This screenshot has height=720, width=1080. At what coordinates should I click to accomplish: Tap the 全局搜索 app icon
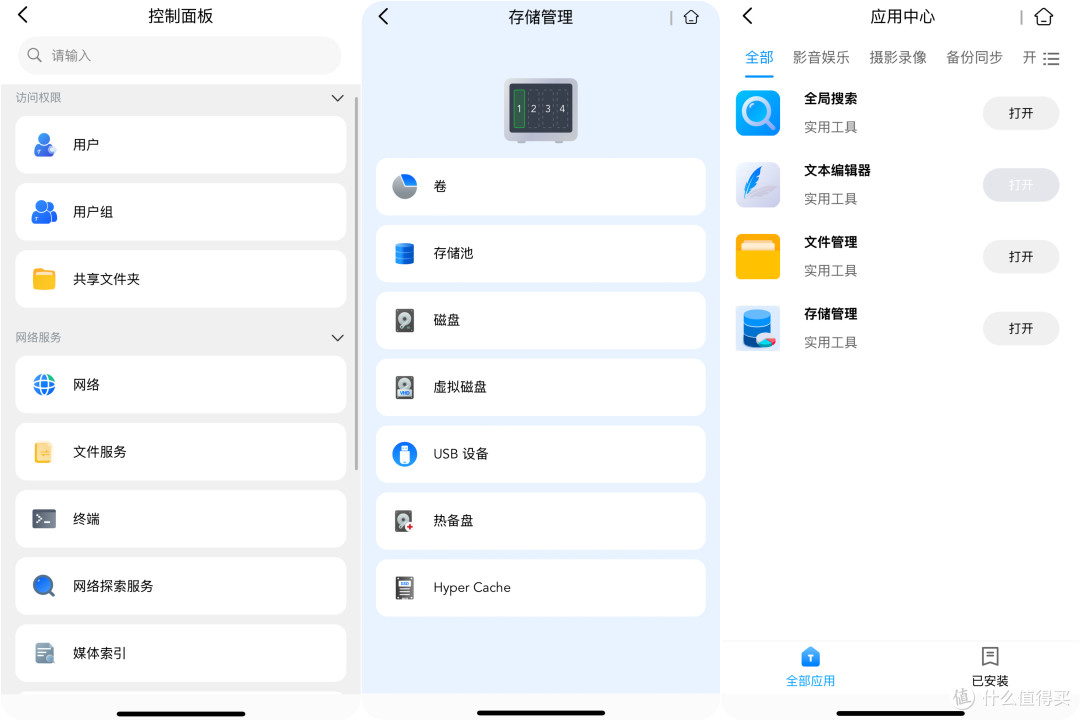758,113
